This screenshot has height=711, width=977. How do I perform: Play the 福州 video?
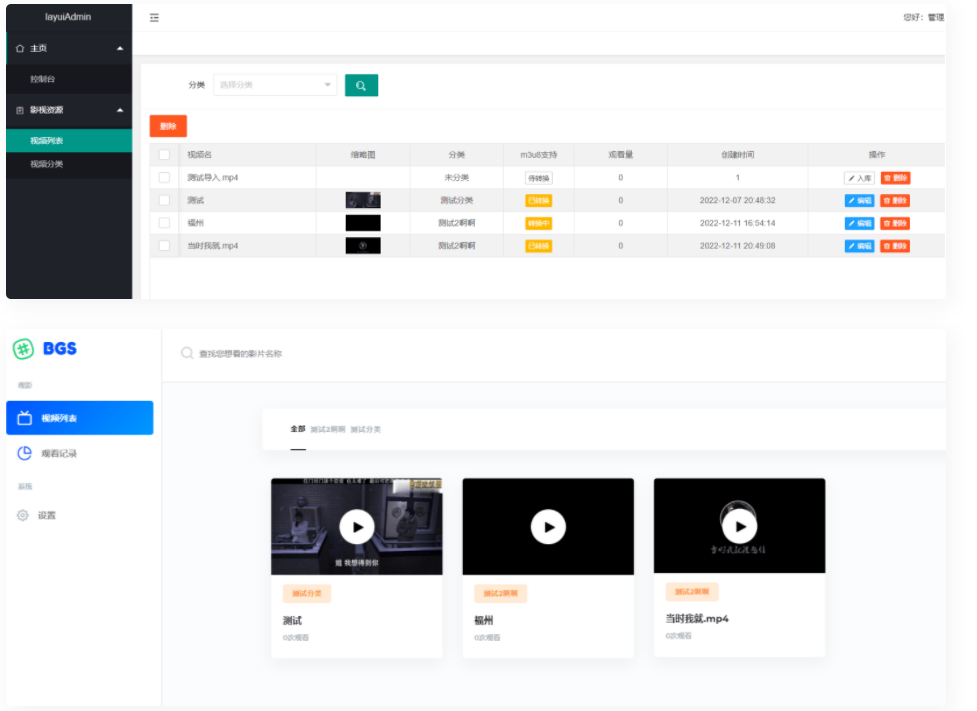click(548, 526)
